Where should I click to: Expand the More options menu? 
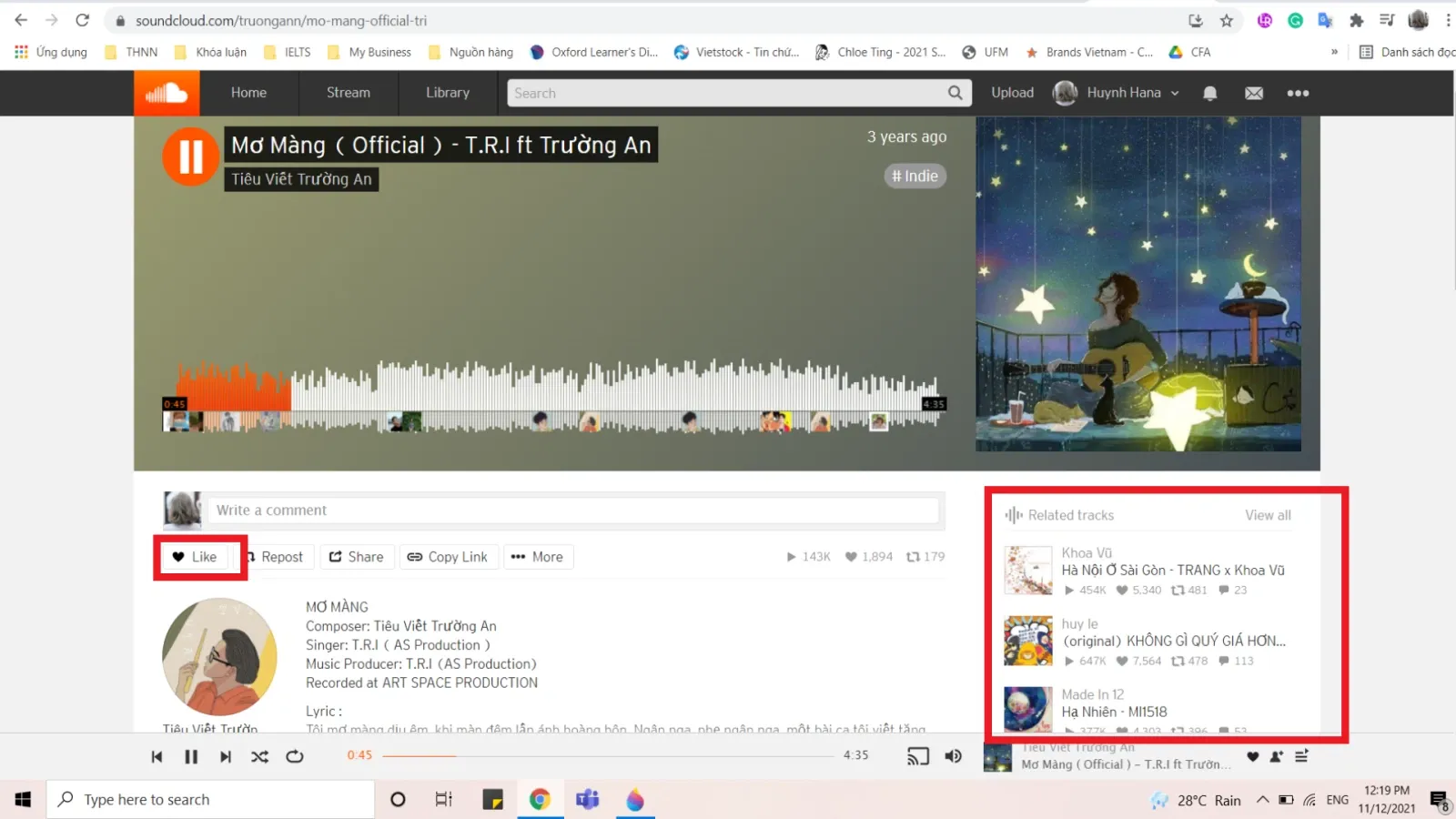[x=538, y=557]
